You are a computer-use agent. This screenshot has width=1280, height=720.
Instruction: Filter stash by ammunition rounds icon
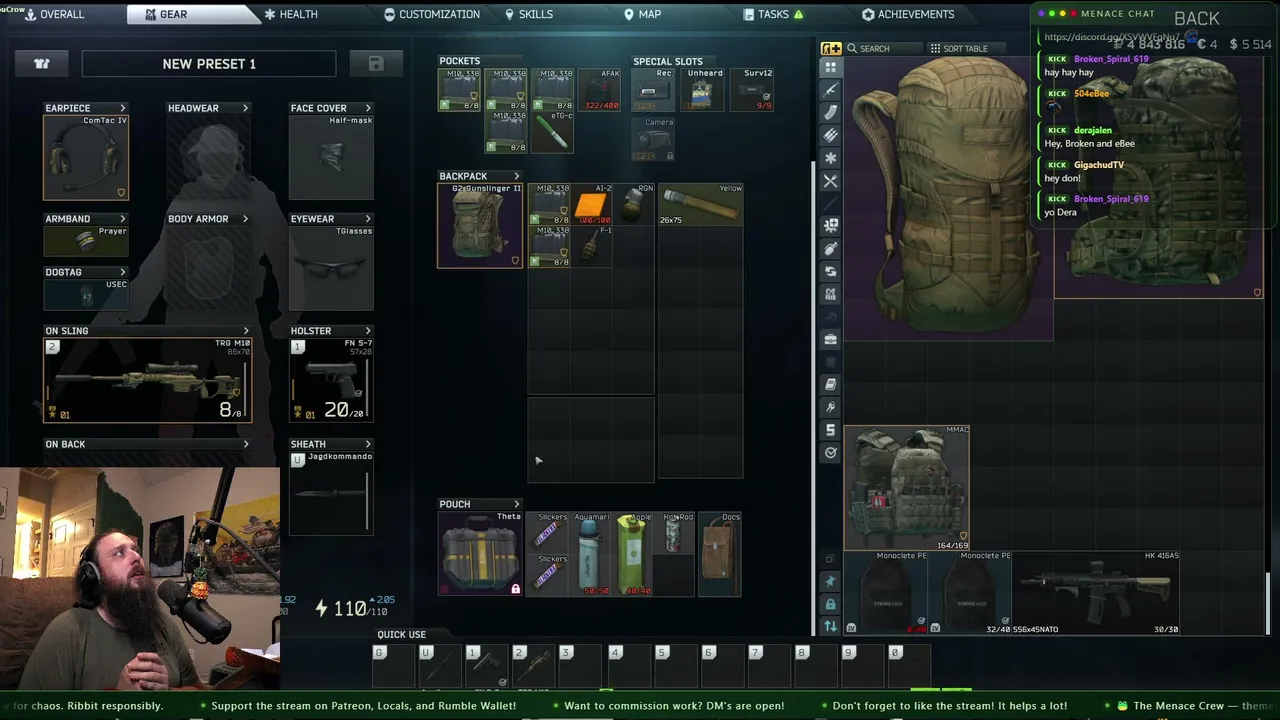coord(830,136)
